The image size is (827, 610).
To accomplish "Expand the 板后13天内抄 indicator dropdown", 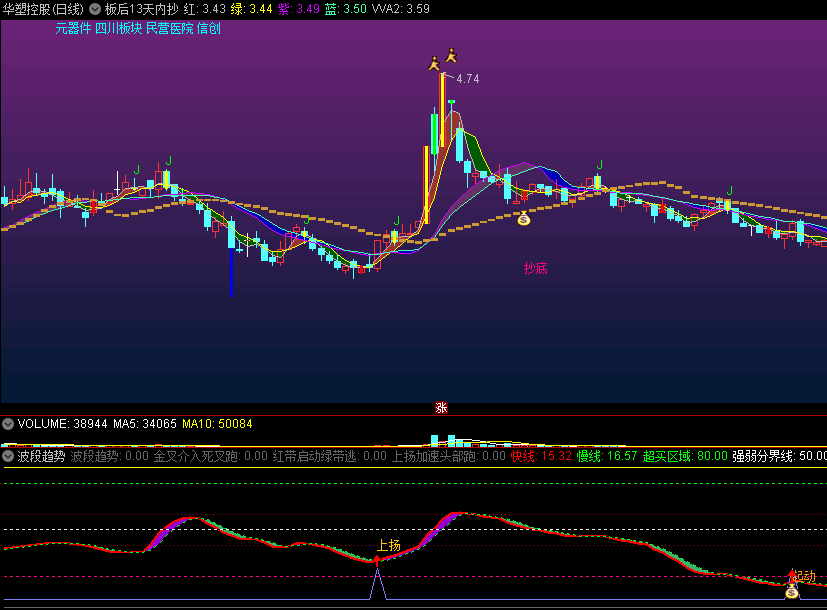I will pyautogui.click(x=95, y=9).
